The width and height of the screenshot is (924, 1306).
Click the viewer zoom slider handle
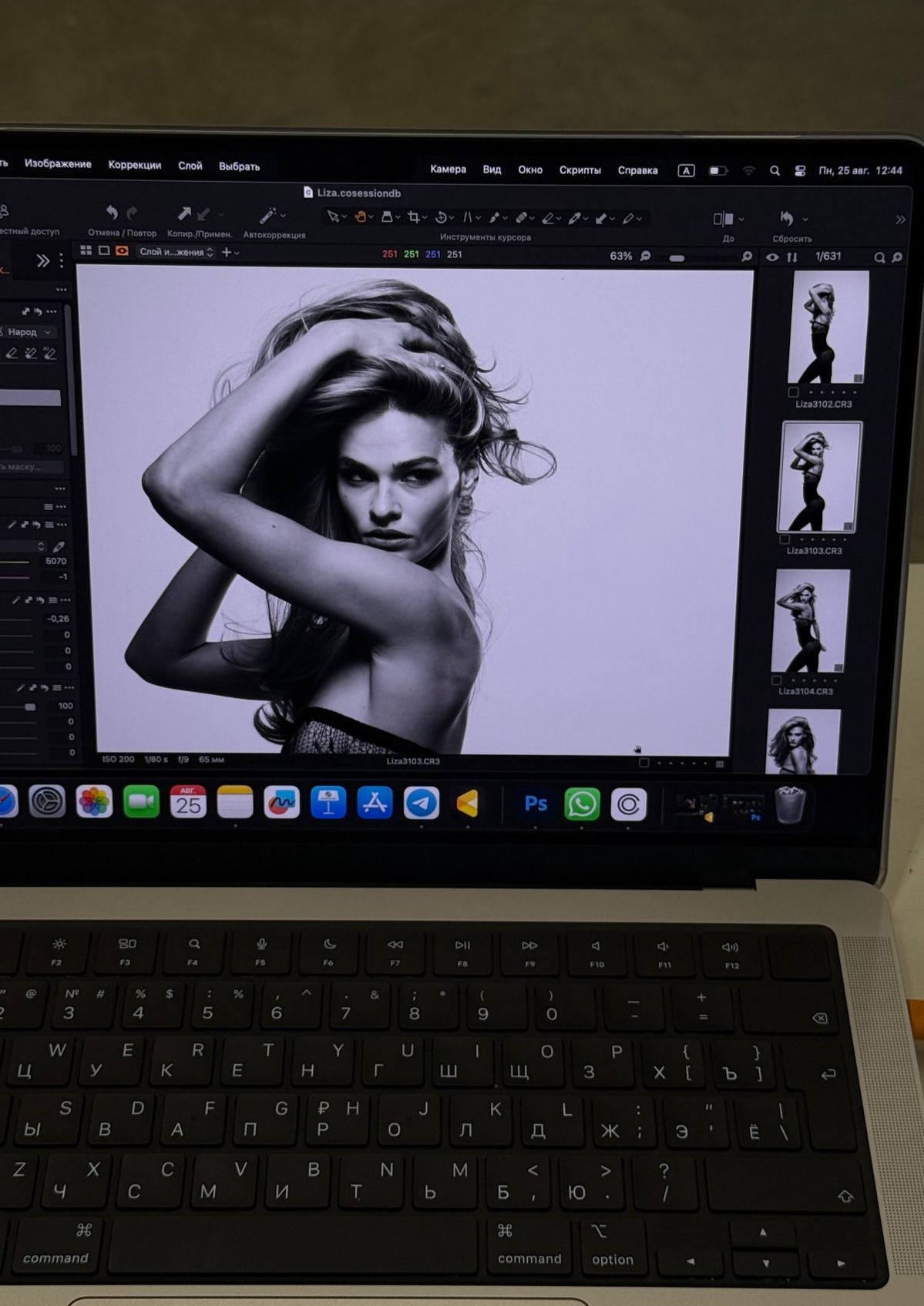click(677, 258)
